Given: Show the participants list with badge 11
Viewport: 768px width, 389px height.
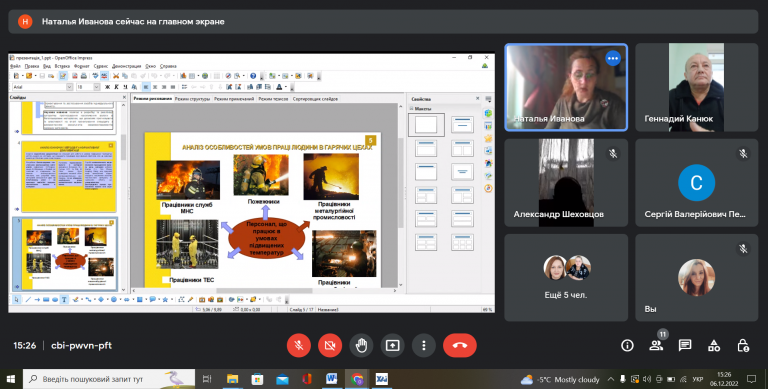Looking at the screenshot, I should 656,344.
